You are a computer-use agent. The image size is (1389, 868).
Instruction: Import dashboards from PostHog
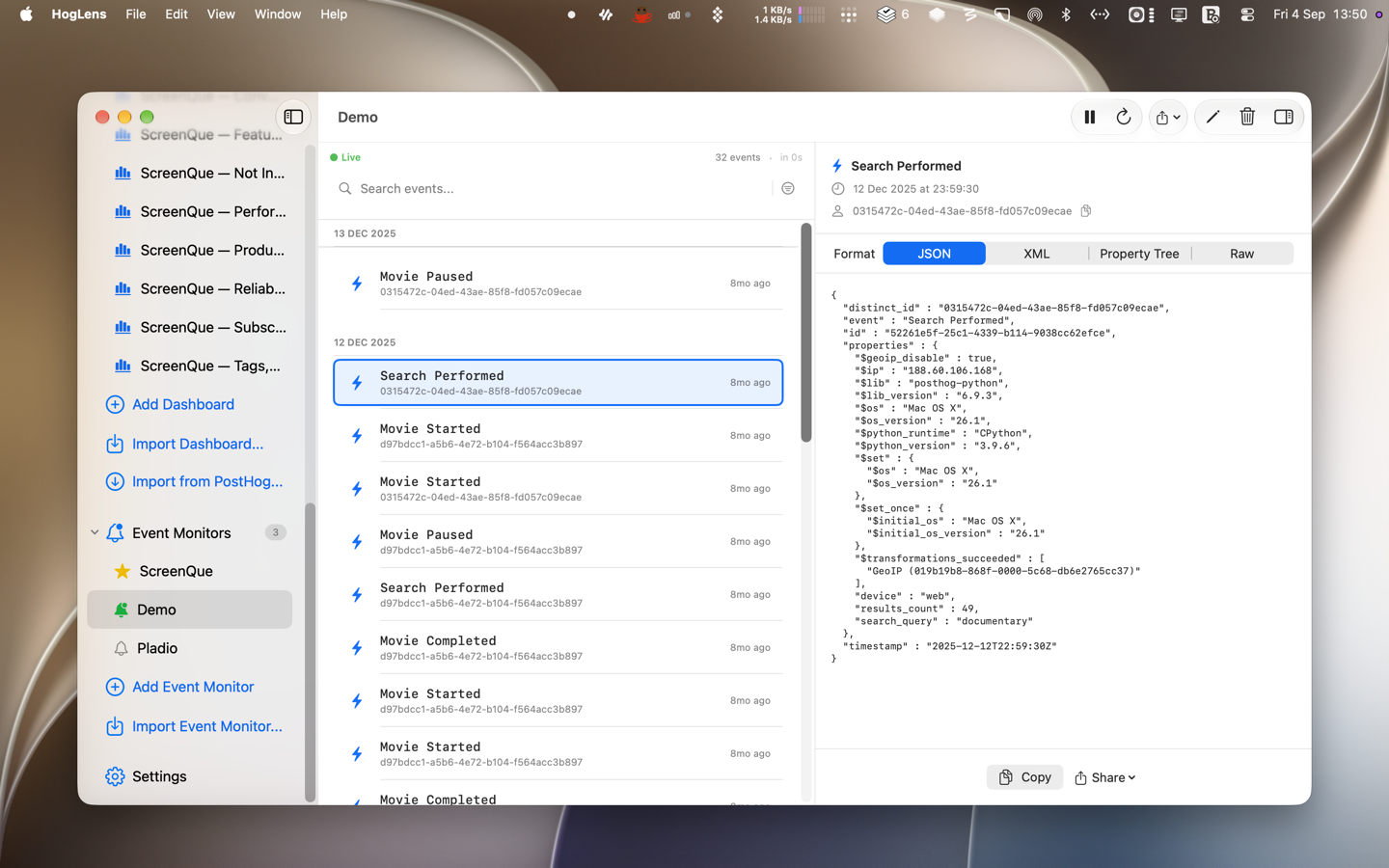(x=194, y=481)
